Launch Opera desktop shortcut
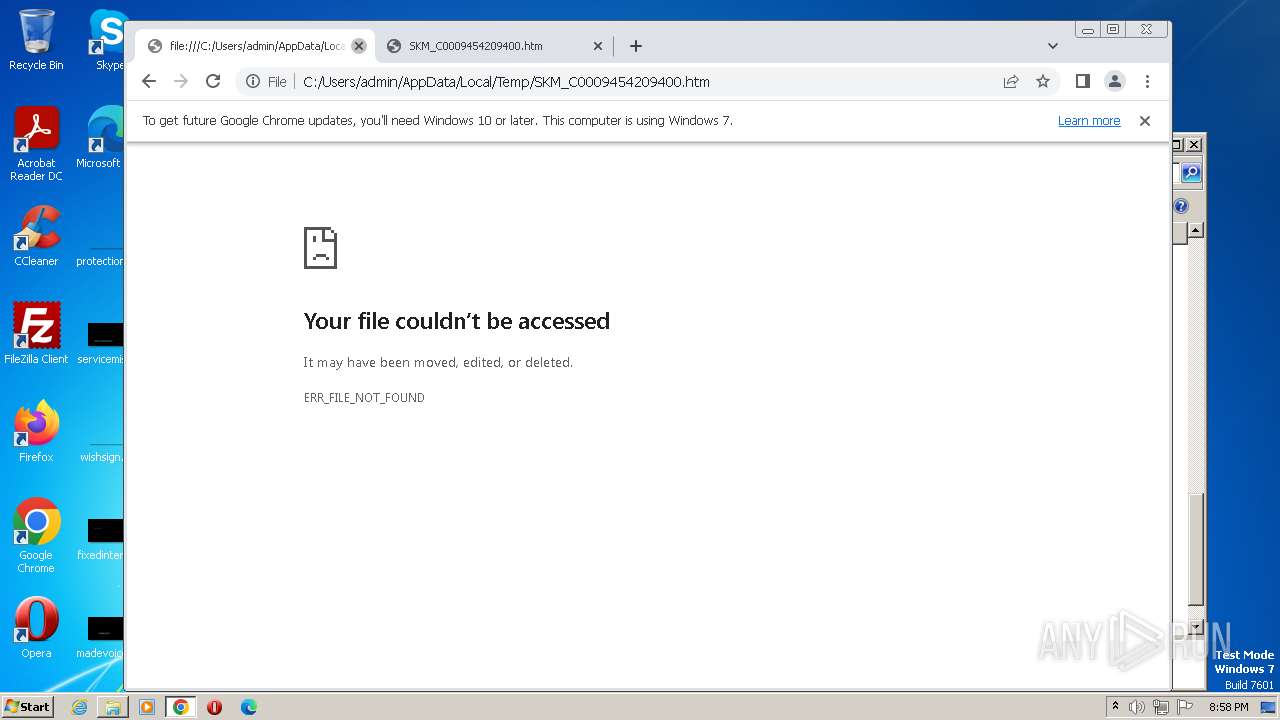 tap(36, 628)
